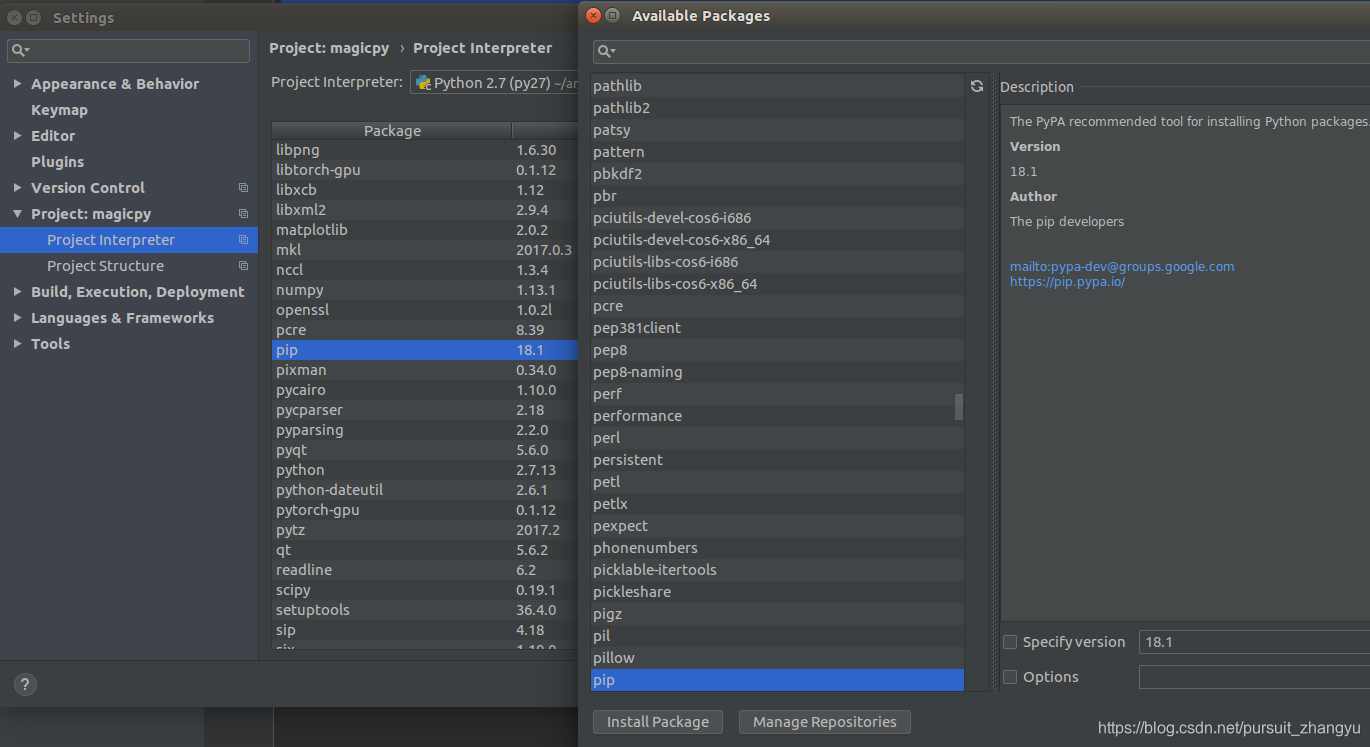Image resolution: width=1370 pixels, height=747 pixels.
Task: Select Plugins in settings tree
Action: click(x=57, y=162)
